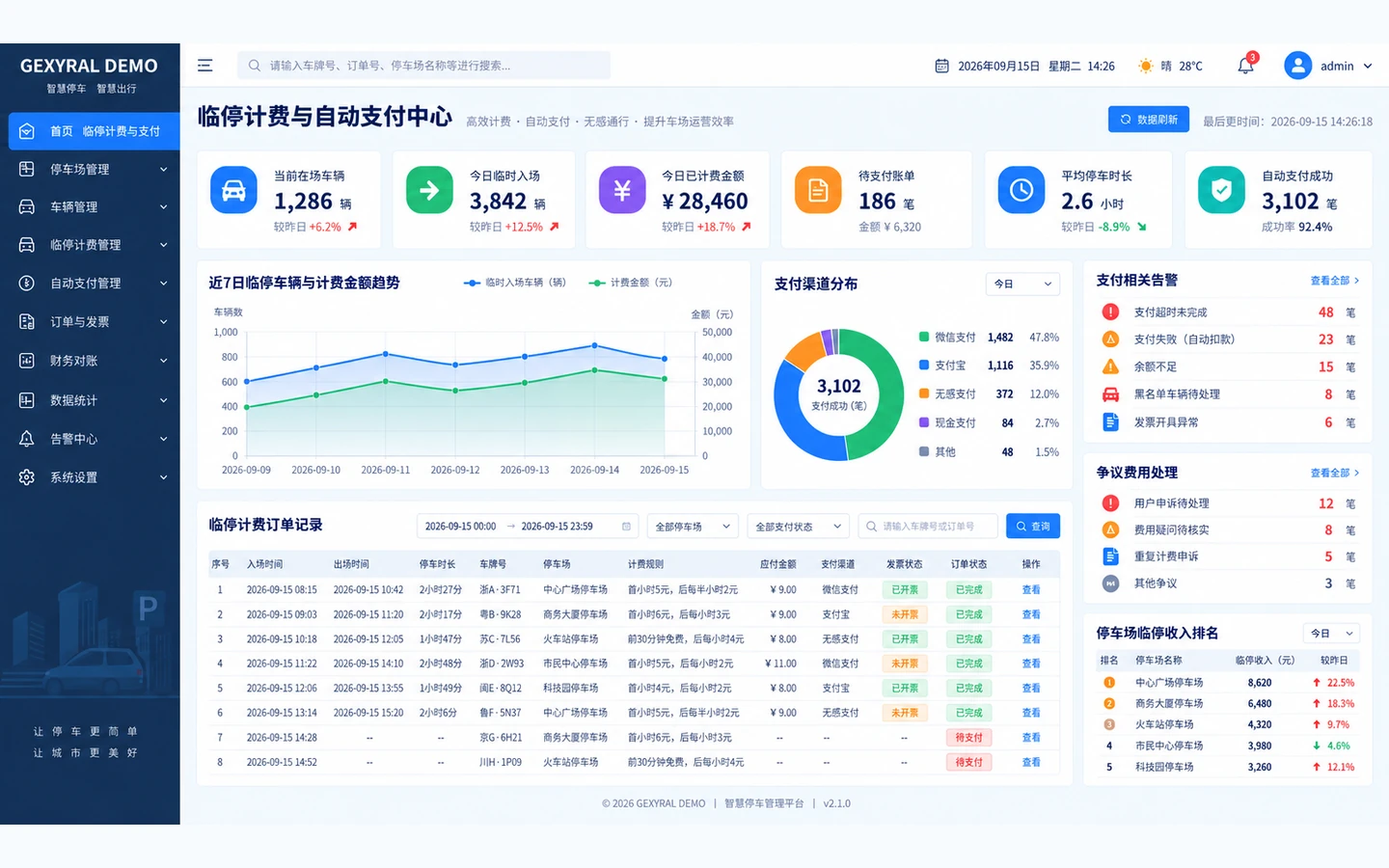This screenshot has width=1389, height=868.
Task: Select 首页 临停计费与支付 in sidebar
Action: pyautogui.click(x=94, y=131)
